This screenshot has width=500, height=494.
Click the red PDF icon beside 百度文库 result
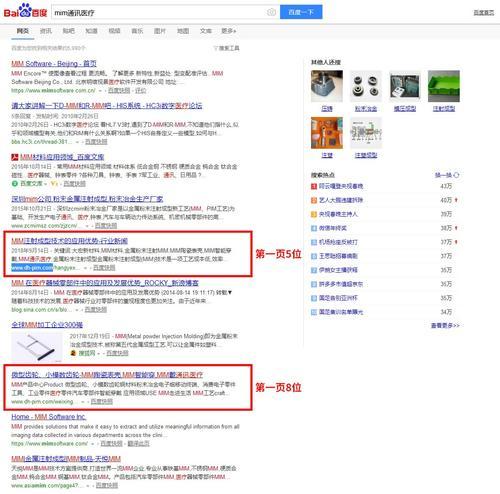(x=15, y=157)
